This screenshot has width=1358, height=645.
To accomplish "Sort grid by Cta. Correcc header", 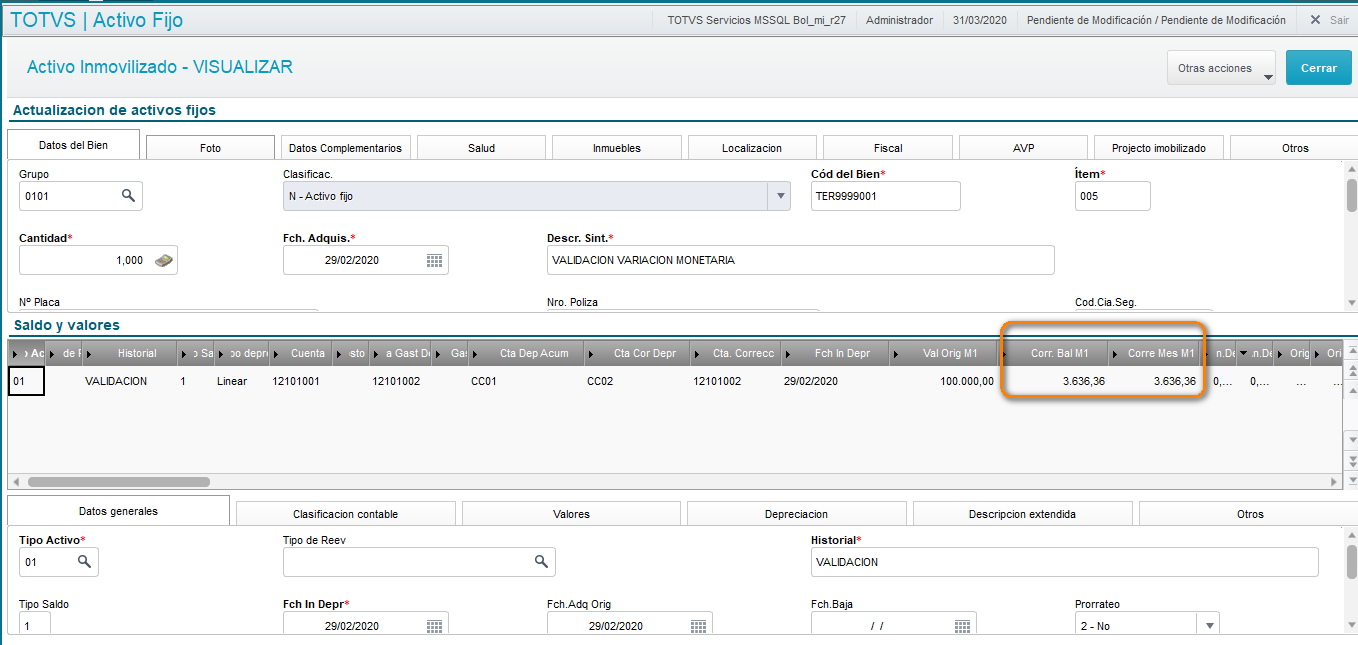I will [743, 353].
